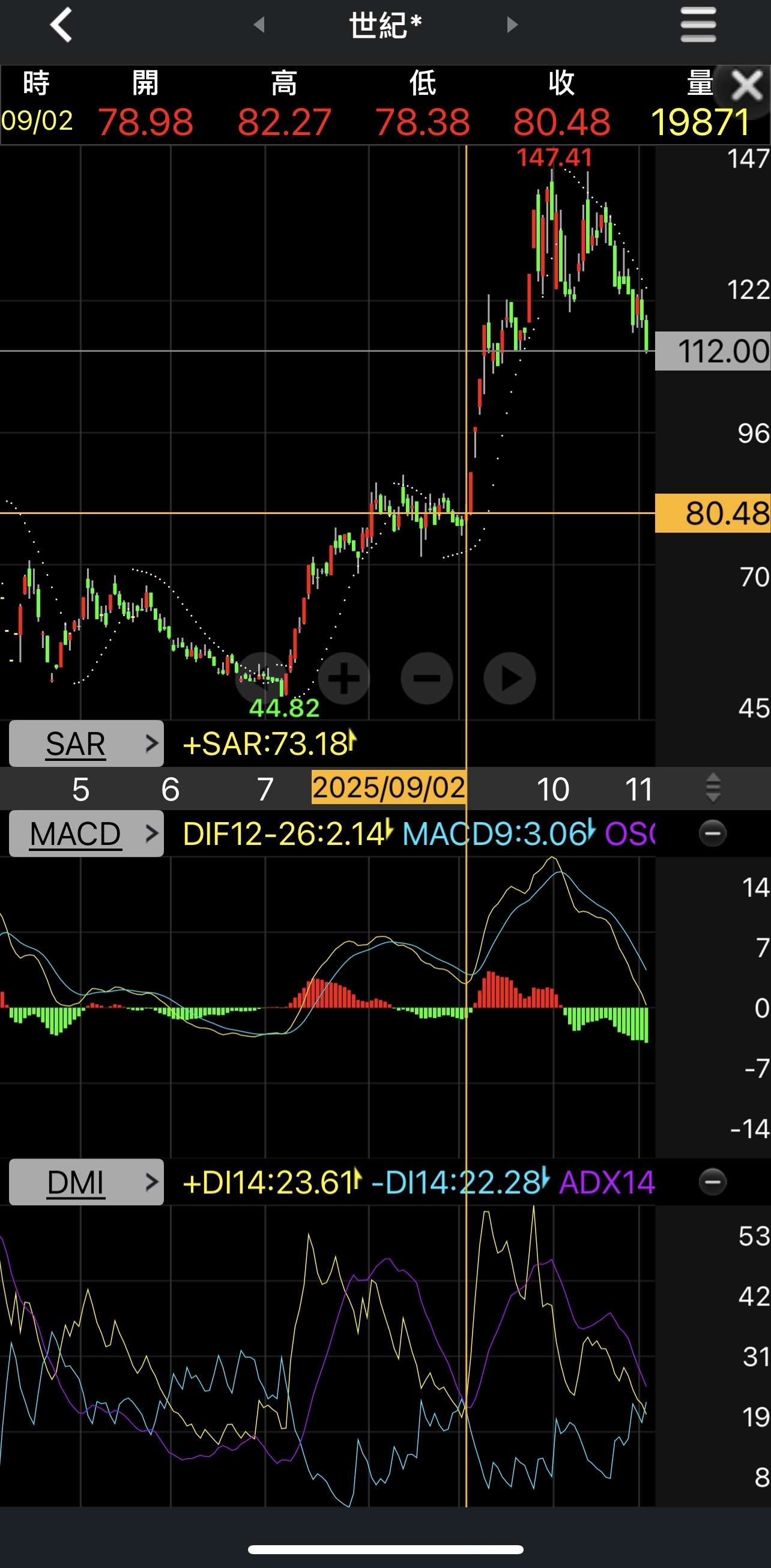Tap the 147.41 high price marker
The height and width of the screenshot is (1568, 771).
554,158
